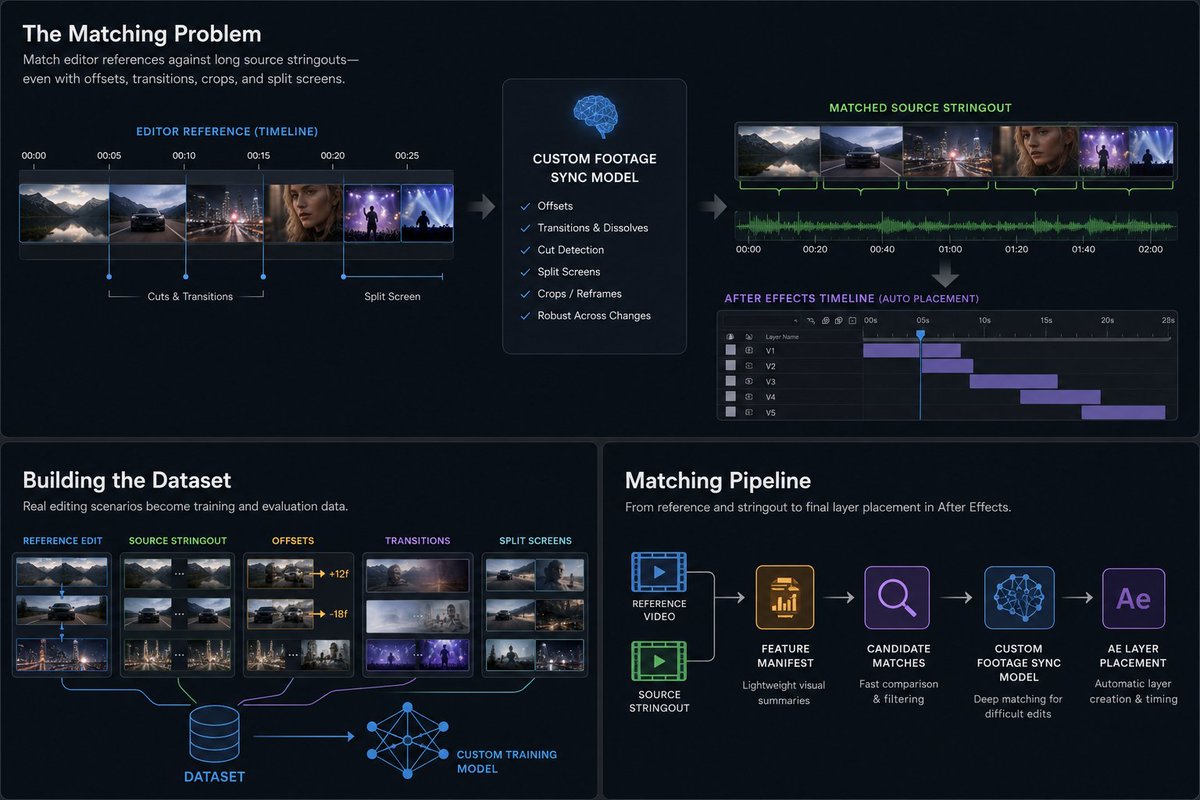The image size is (1200, 800).
Task: Click the 10s mark on After Effects ruler
Action: tap(984, 320)
